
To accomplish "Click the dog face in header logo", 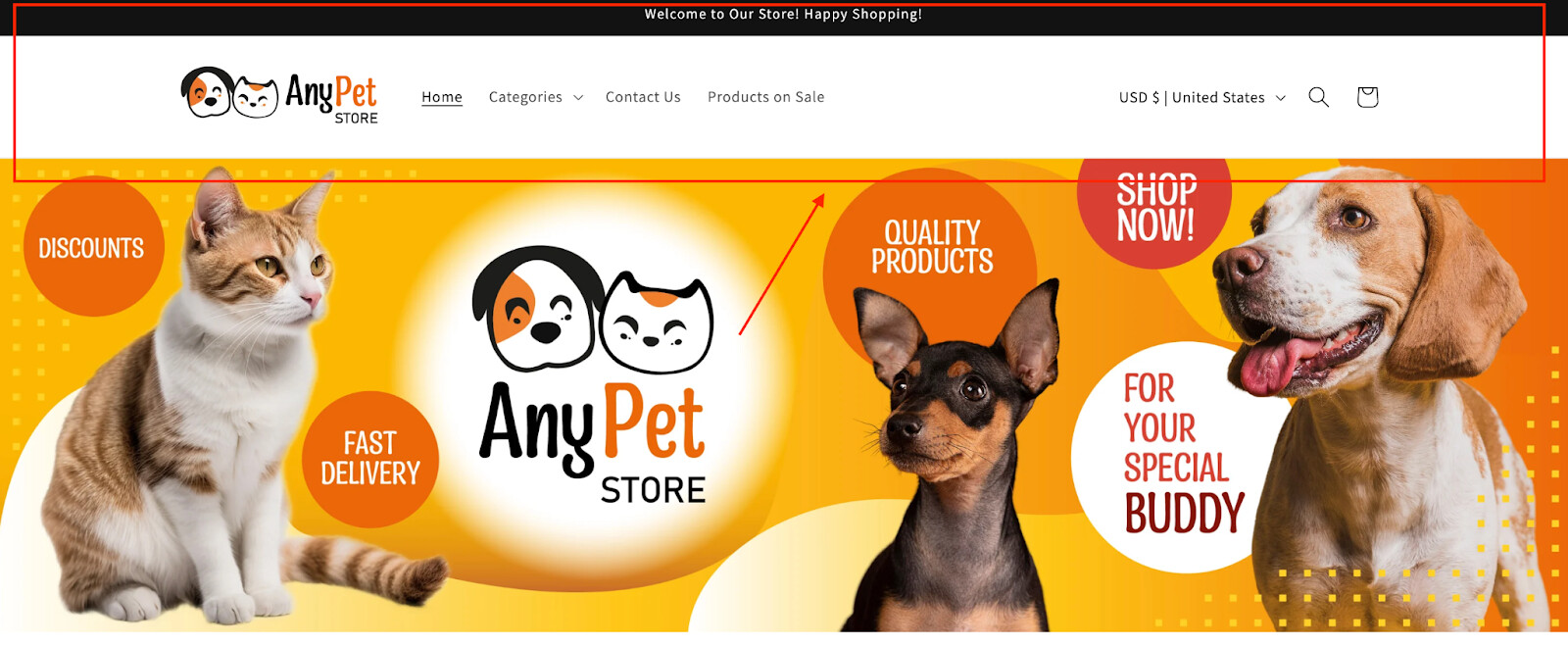I will [207, 93].
